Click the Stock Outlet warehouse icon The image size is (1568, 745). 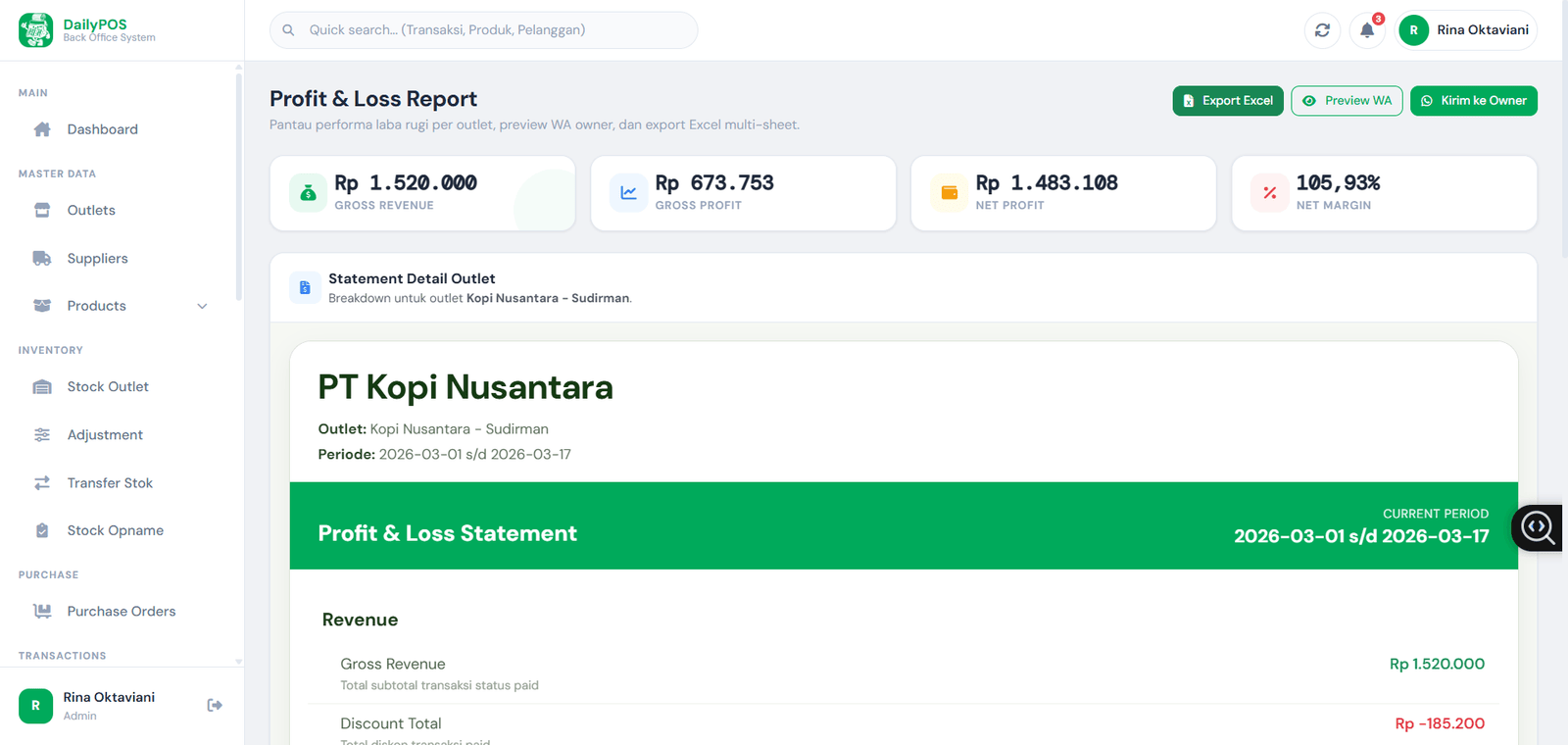tap(42, 387)
